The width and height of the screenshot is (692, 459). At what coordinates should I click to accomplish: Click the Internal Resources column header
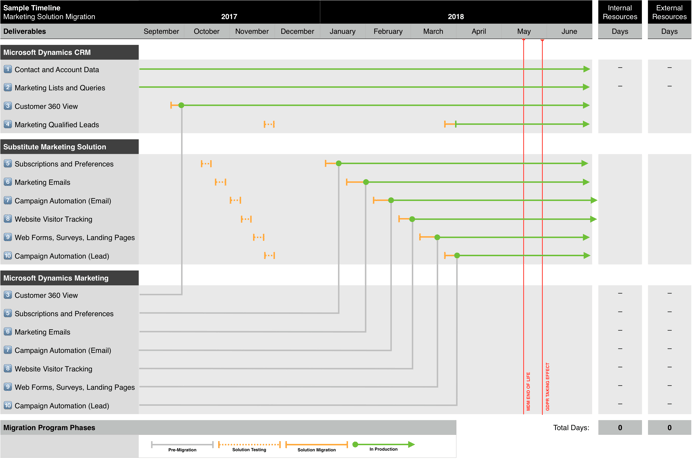click(x=620, y=12)
